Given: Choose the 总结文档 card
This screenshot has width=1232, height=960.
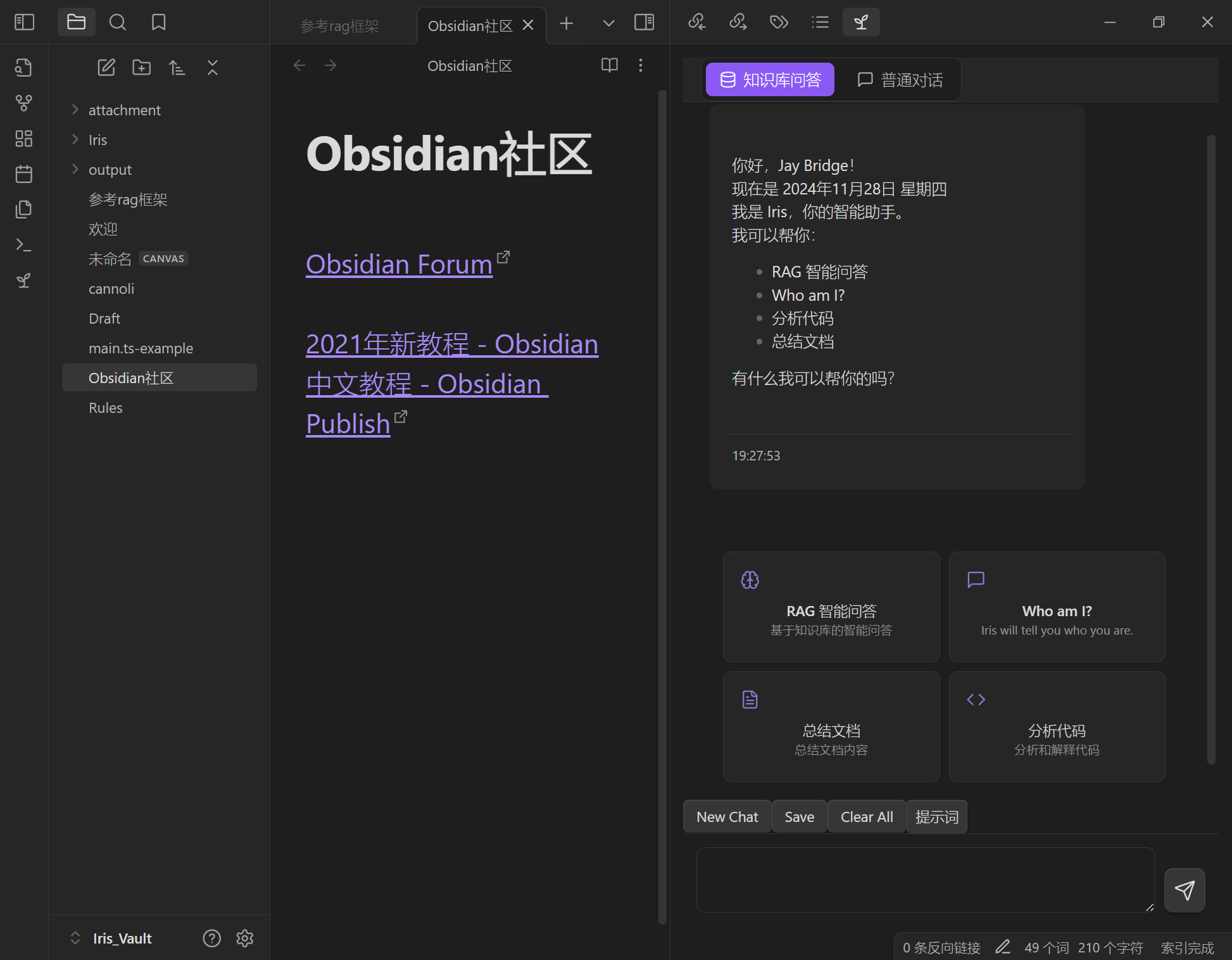Looking at the screenshot, I should (x=831, y=726).
